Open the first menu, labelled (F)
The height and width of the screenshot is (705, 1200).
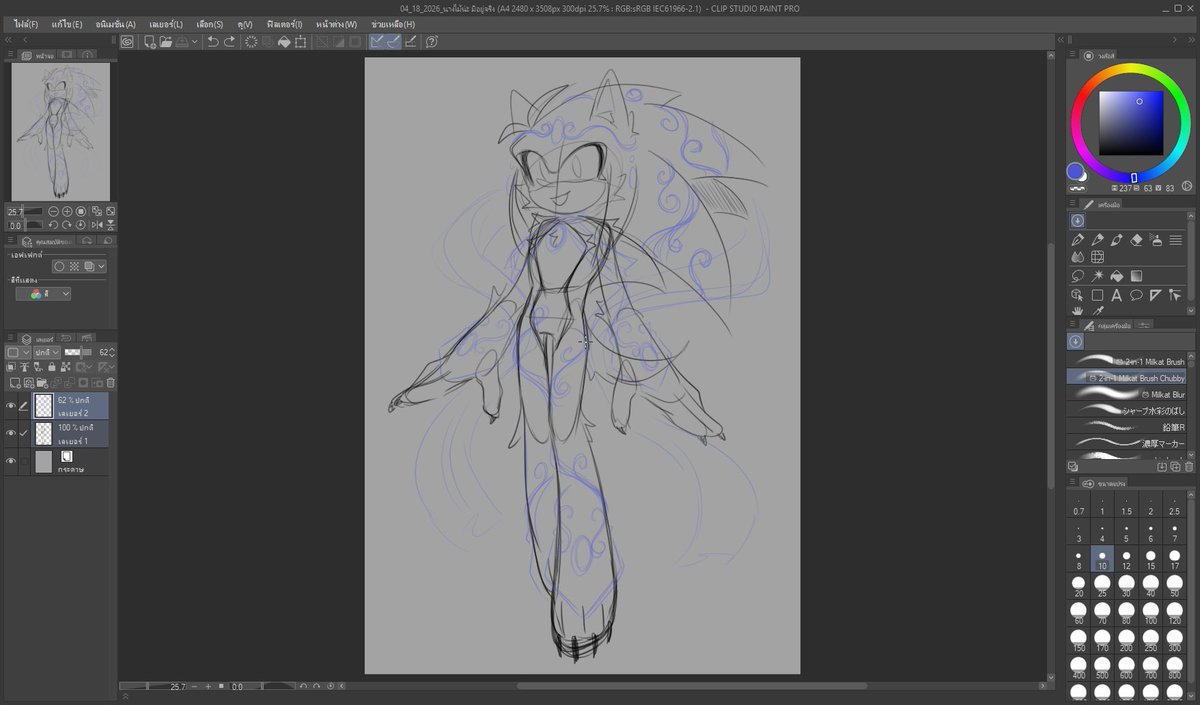(25, 24)
